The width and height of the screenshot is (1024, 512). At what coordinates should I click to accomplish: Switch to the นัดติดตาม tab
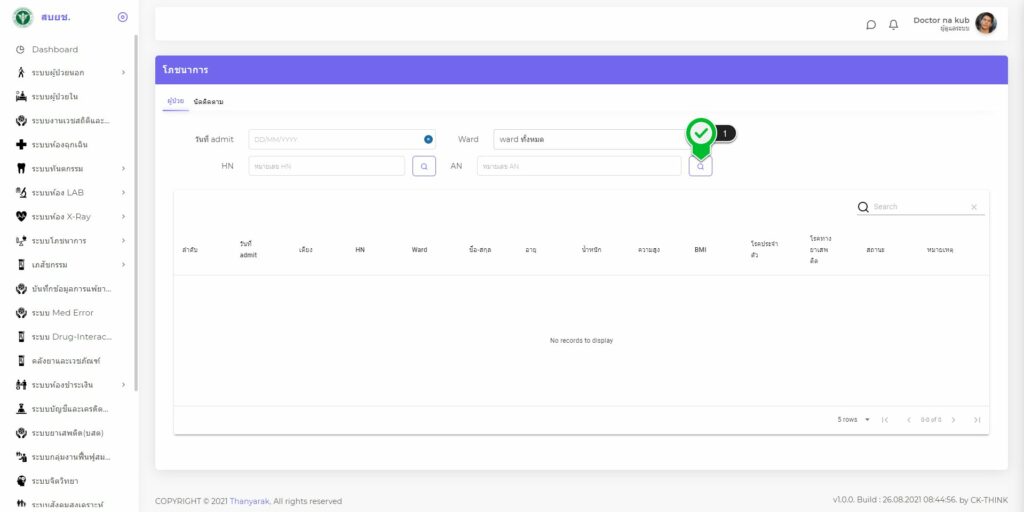click(208, 102)
